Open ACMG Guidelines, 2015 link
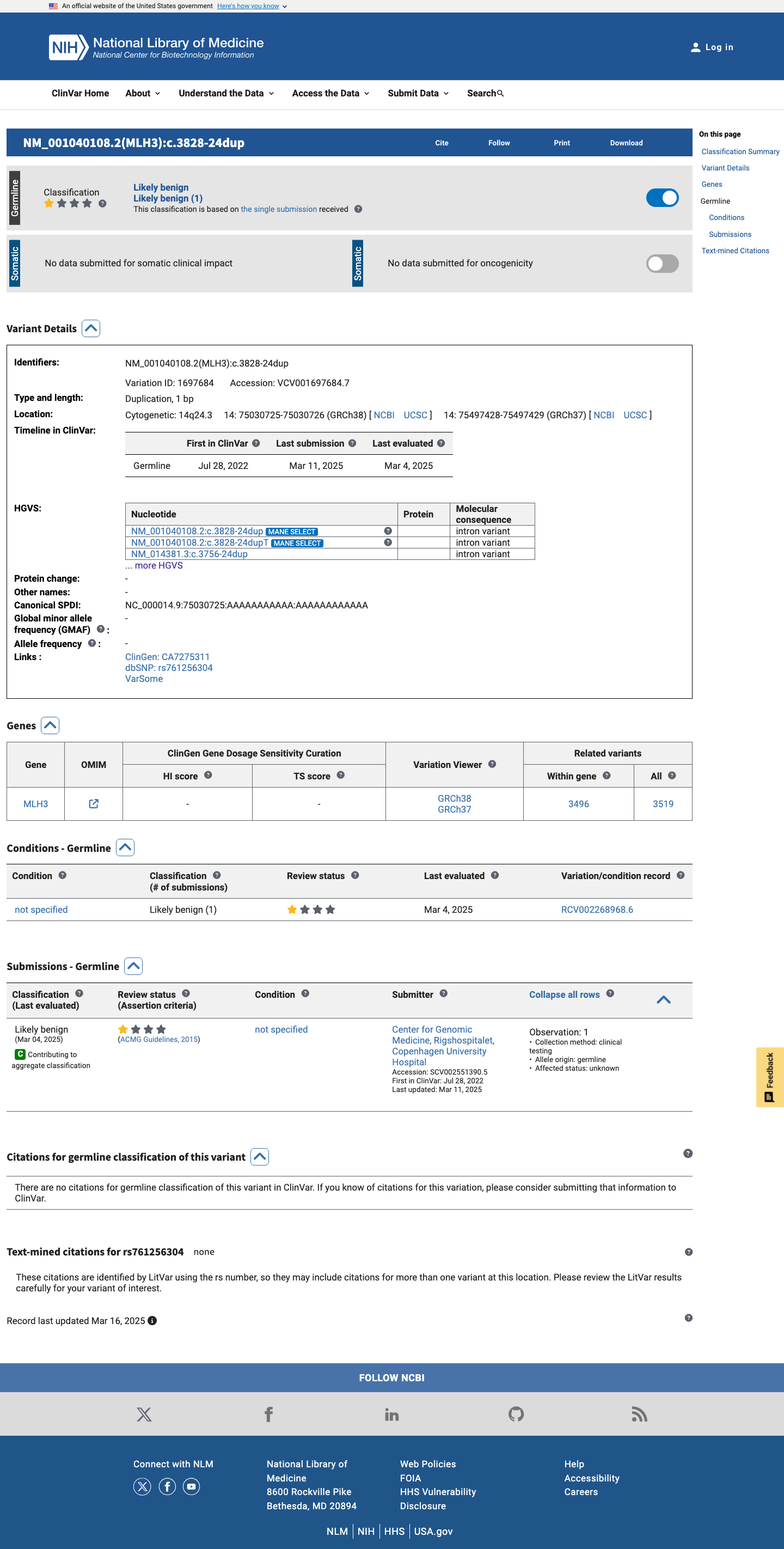Viewport: 784px width, 1549px height. (160, 1040)
